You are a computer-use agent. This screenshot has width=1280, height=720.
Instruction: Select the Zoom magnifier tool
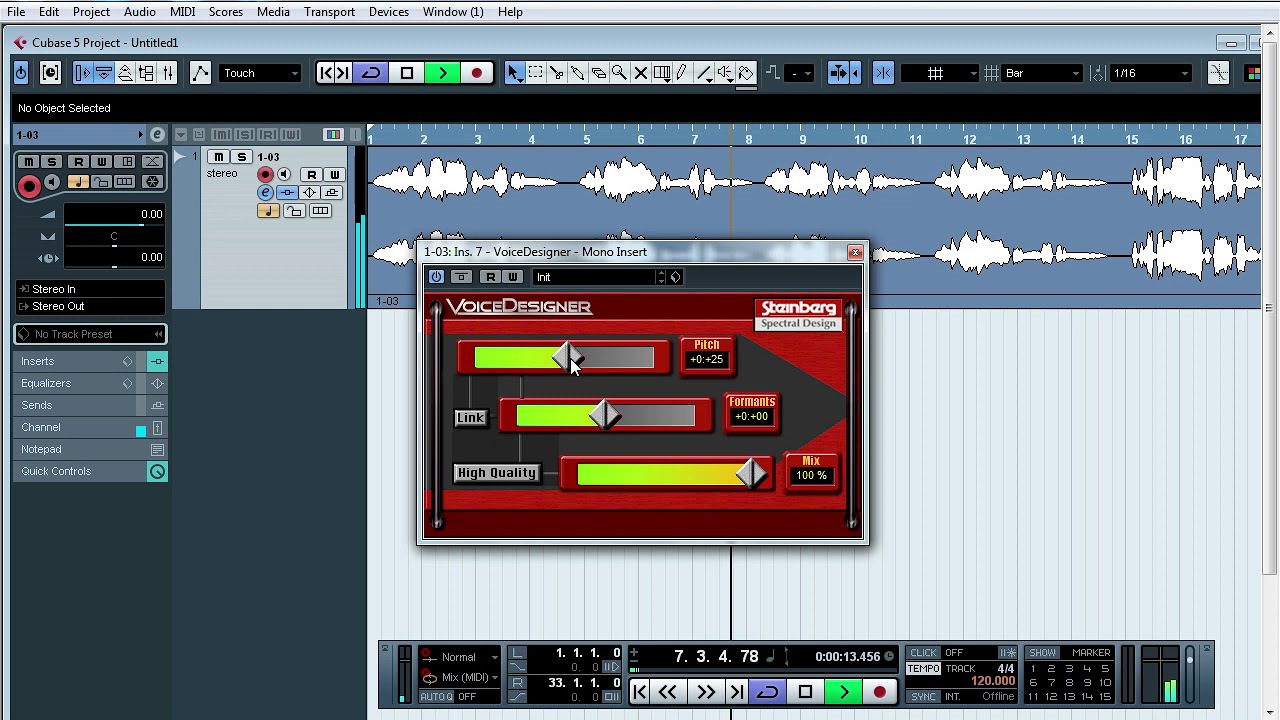(x=619, y=73)
